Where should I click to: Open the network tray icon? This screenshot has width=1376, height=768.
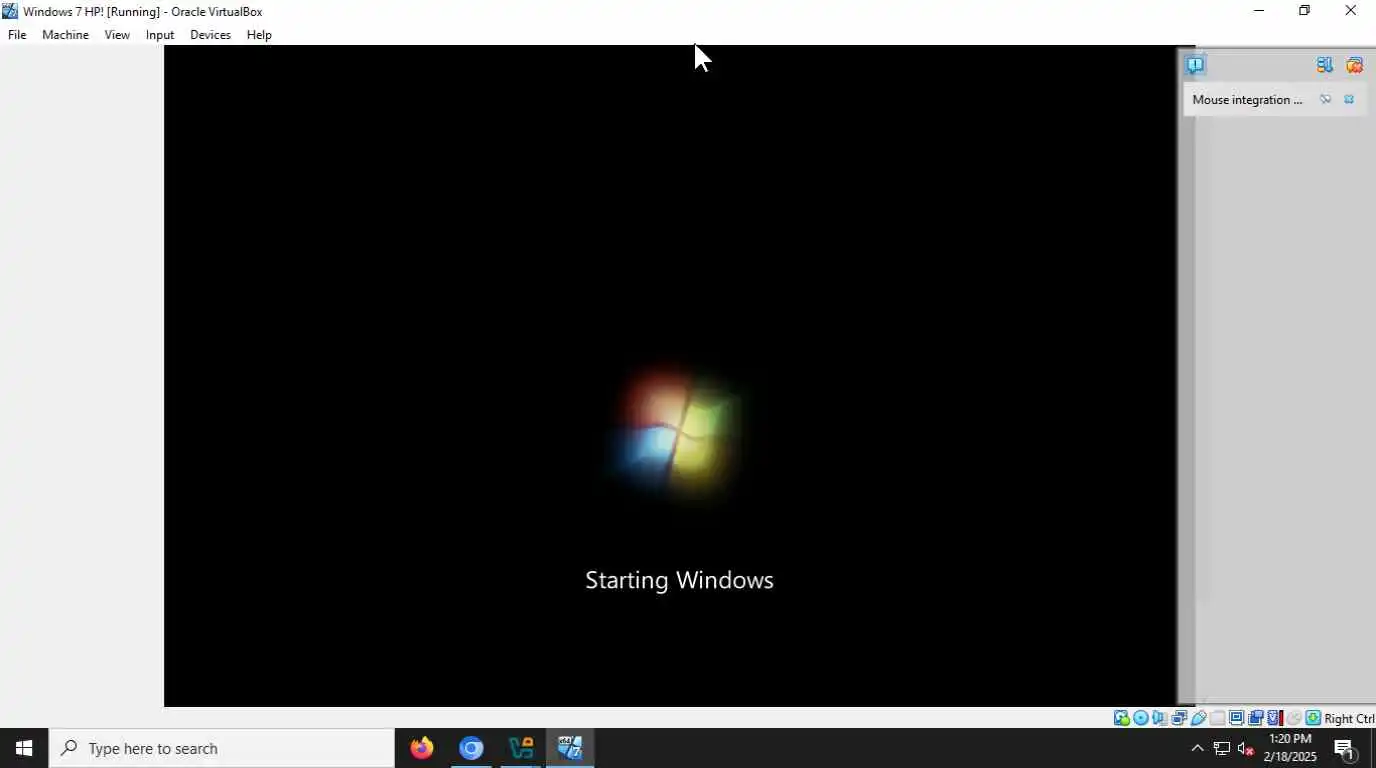[1221, 748]
